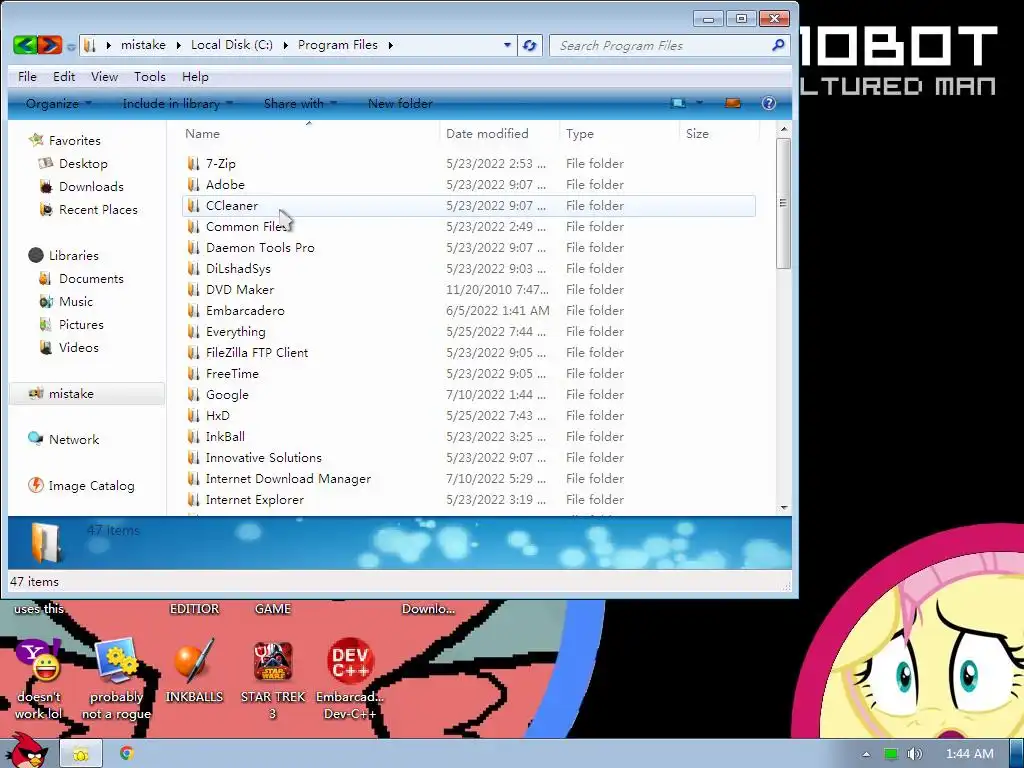Click the FileZilla FTP Client folder icon

(x=193, y=353)
